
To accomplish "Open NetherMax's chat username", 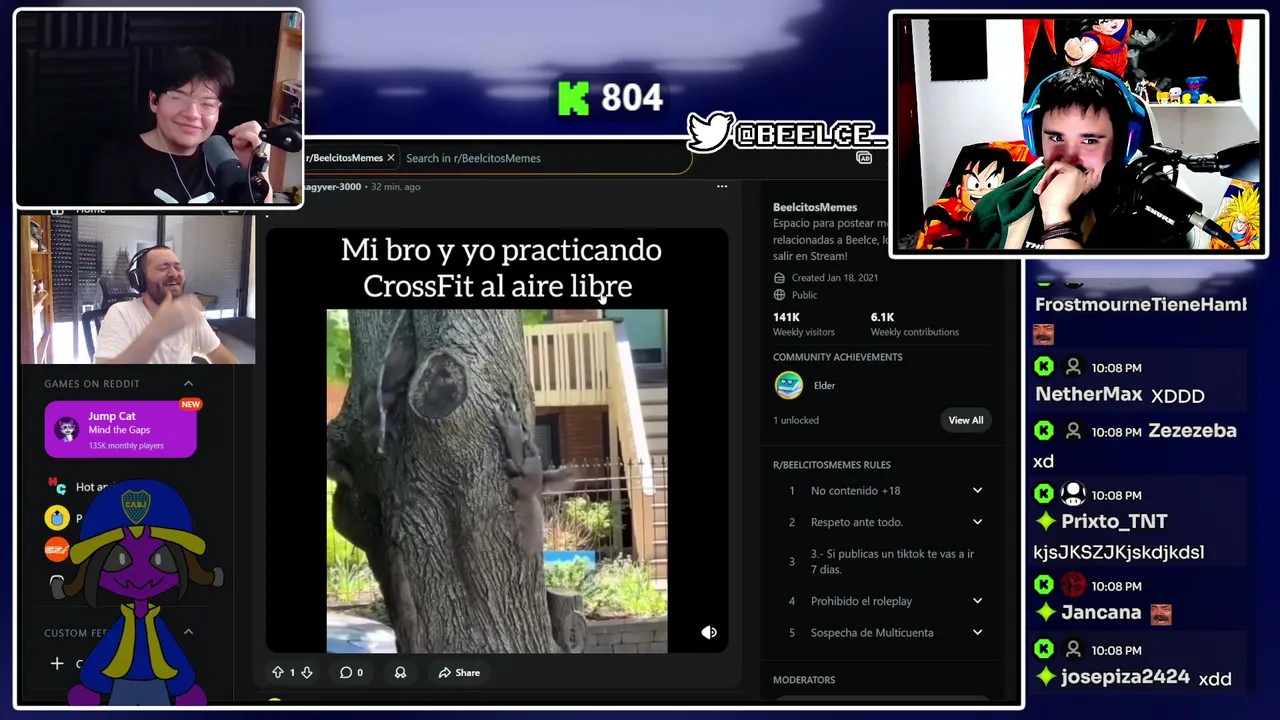I will 1088,395.
